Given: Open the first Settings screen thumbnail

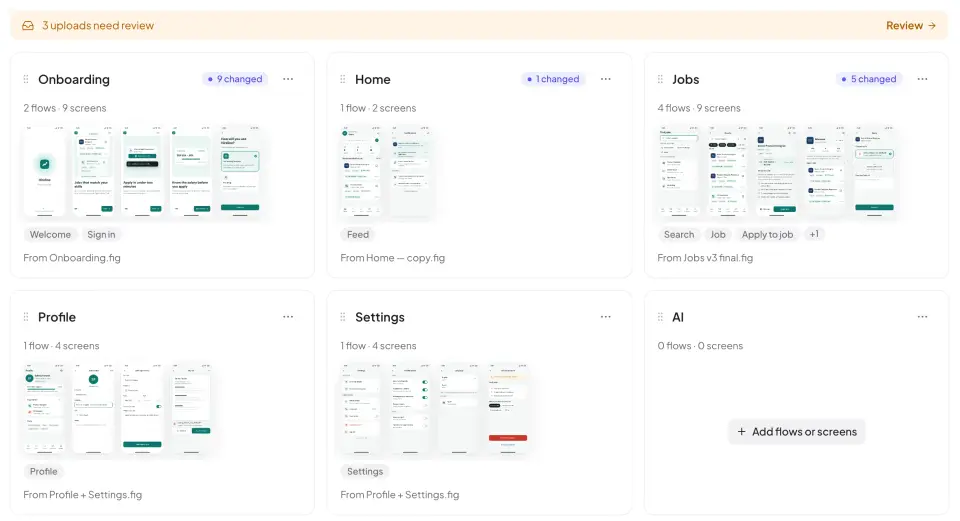Looking at the screenshot, I should pyautogui.click(x=361, y=409).
